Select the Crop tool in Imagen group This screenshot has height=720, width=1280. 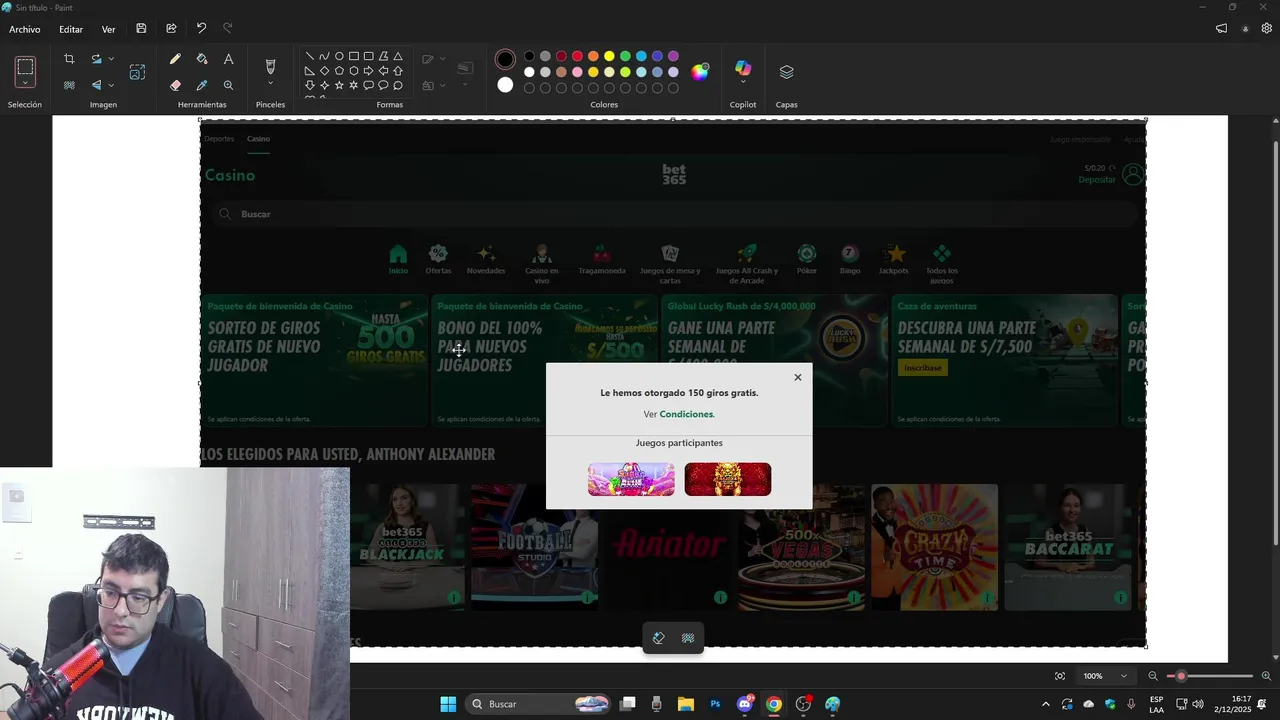pyautogui.click(x=69, y=59)
